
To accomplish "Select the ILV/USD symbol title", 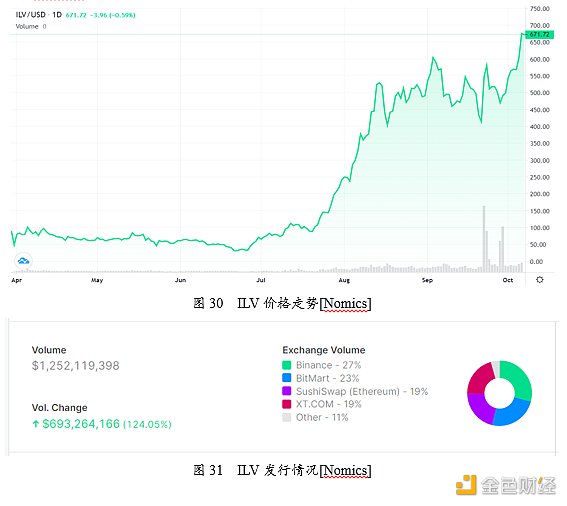I will click(x=31, y=15).
